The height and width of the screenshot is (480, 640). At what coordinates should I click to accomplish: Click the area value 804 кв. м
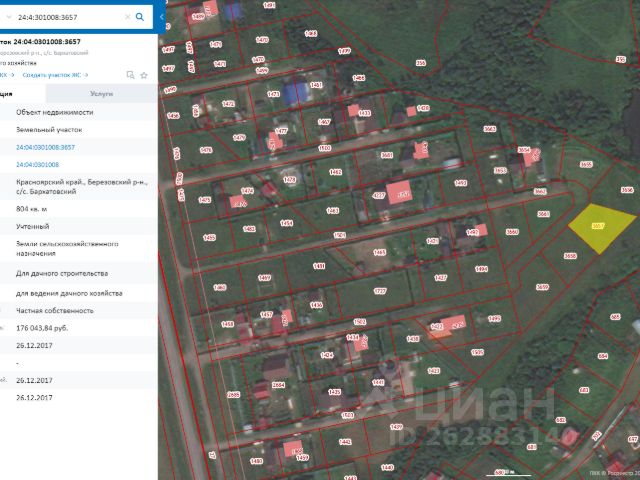coord(31,209)
